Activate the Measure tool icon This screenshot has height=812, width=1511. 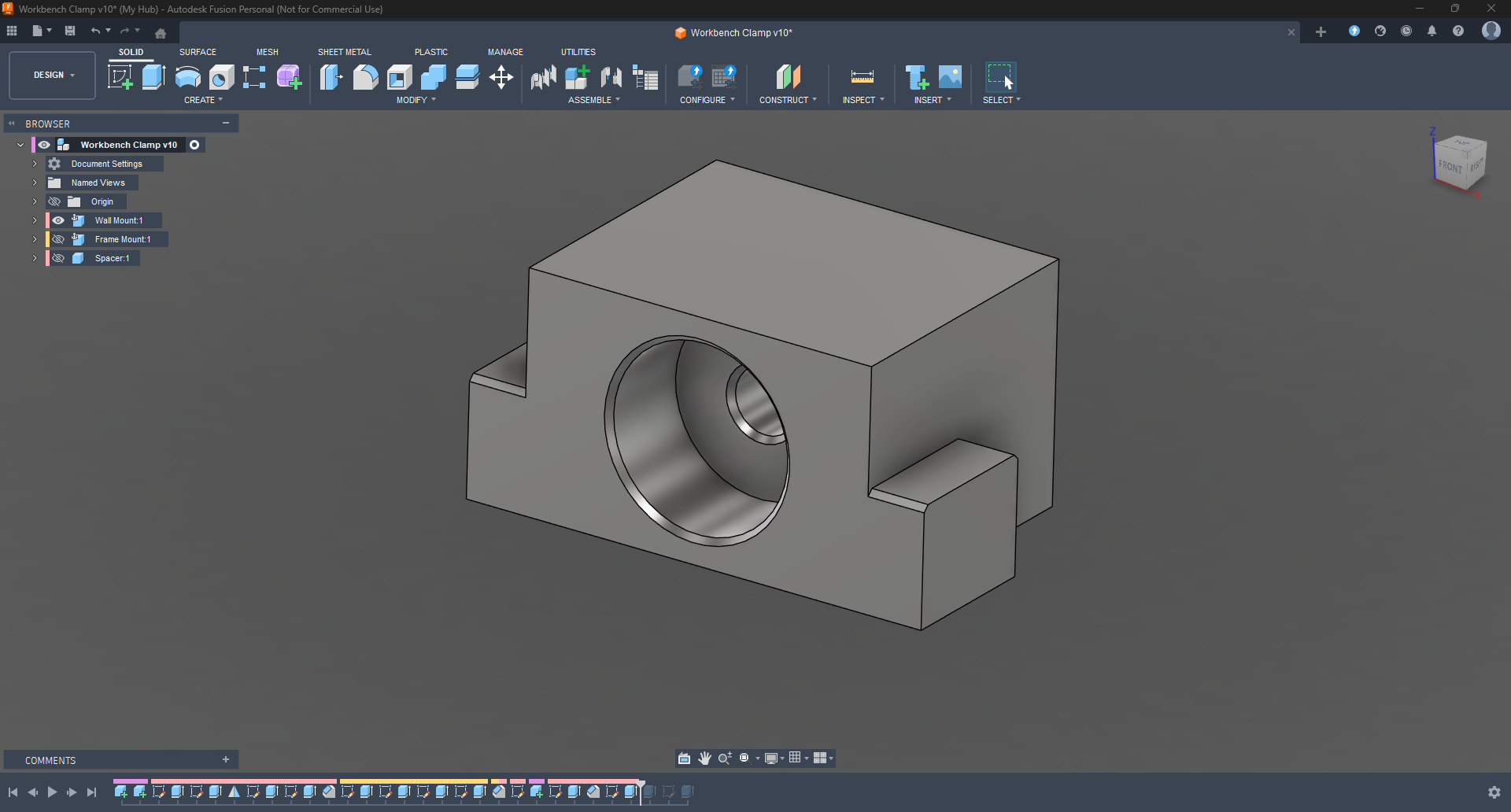pos(863,77)
